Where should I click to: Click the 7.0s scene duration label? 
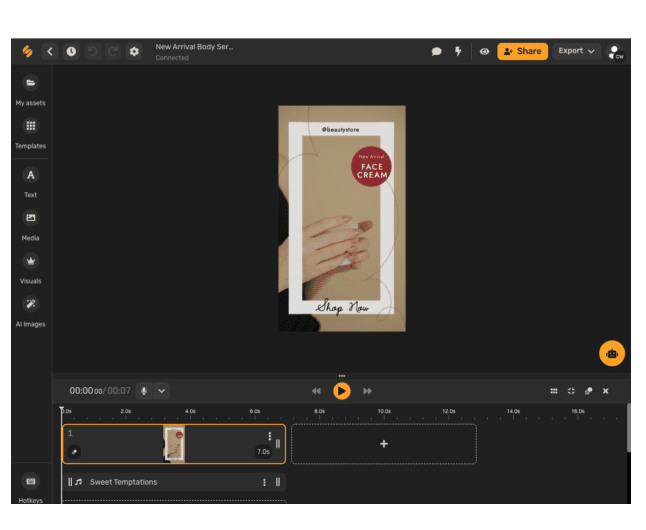pyautogui.click(x=263, y=452)
